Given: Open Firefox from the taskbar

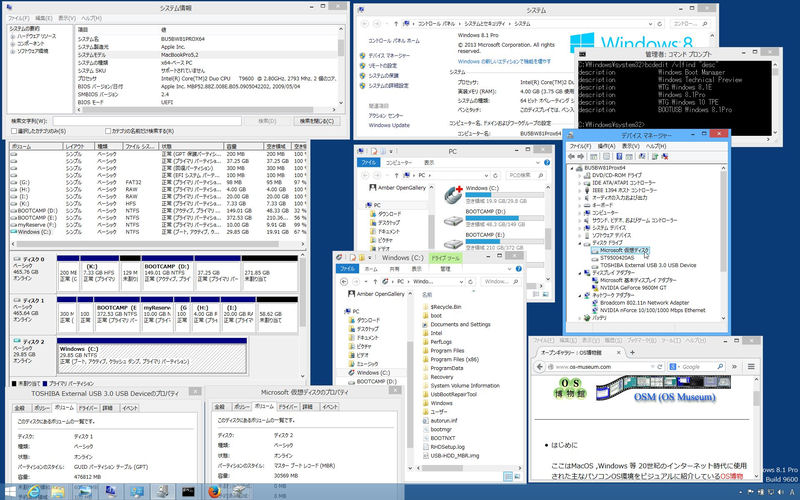Looking at the screenshot, I should (x=215, y=491).
